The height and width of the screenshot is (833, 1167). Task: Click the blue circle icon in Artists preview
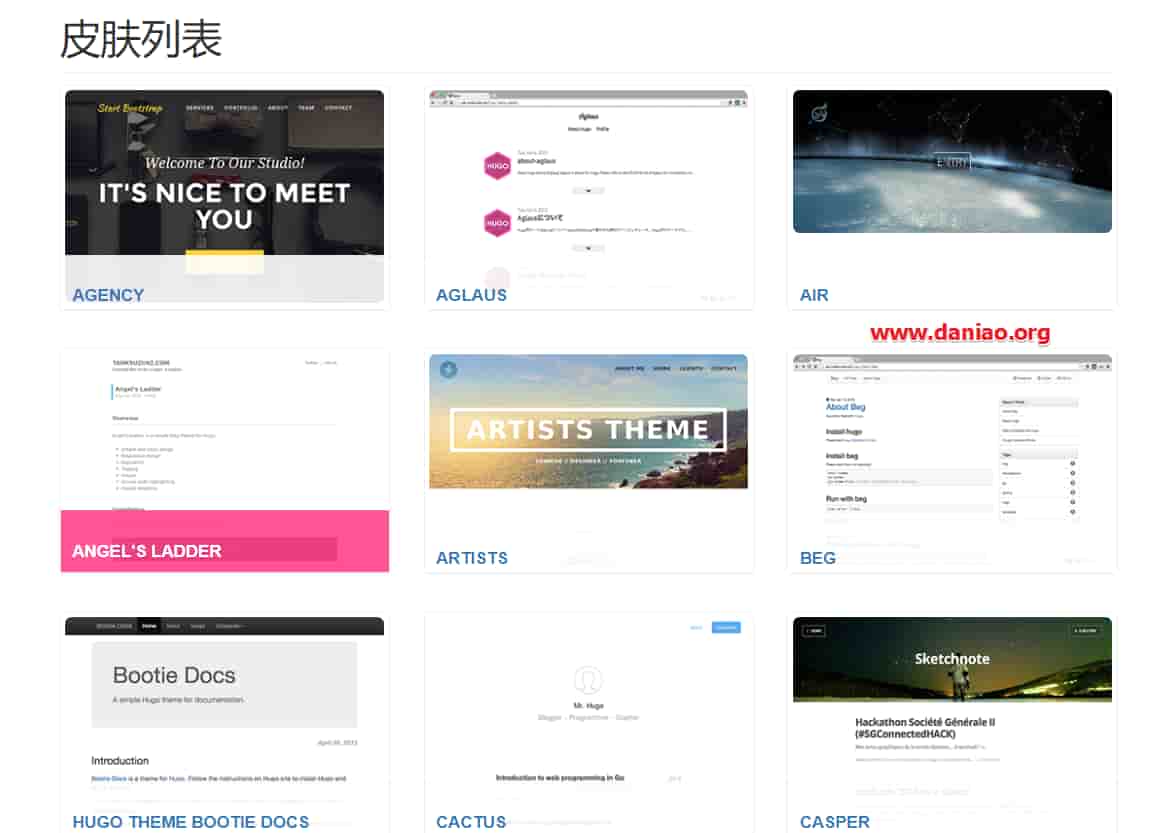pos(448,369)
